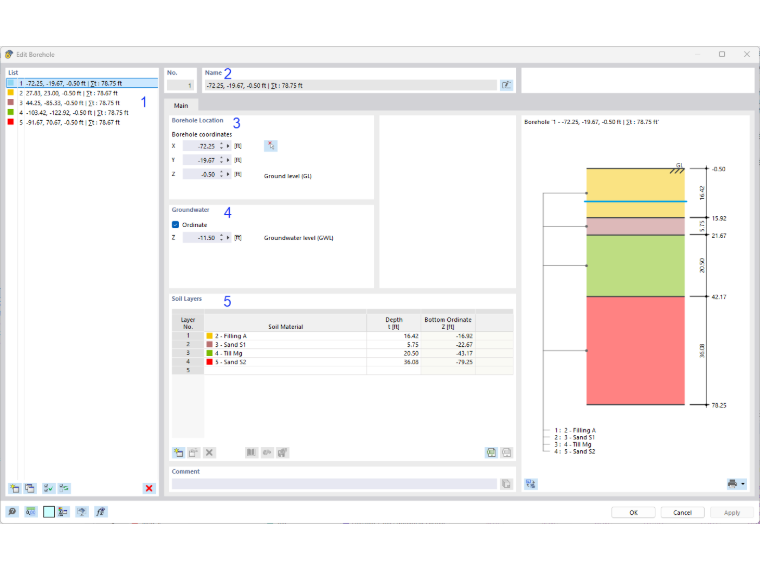The height and width of the screenshot is (570, 760).
Task: Click the comment library icon at field end
Action: (506, 484)
